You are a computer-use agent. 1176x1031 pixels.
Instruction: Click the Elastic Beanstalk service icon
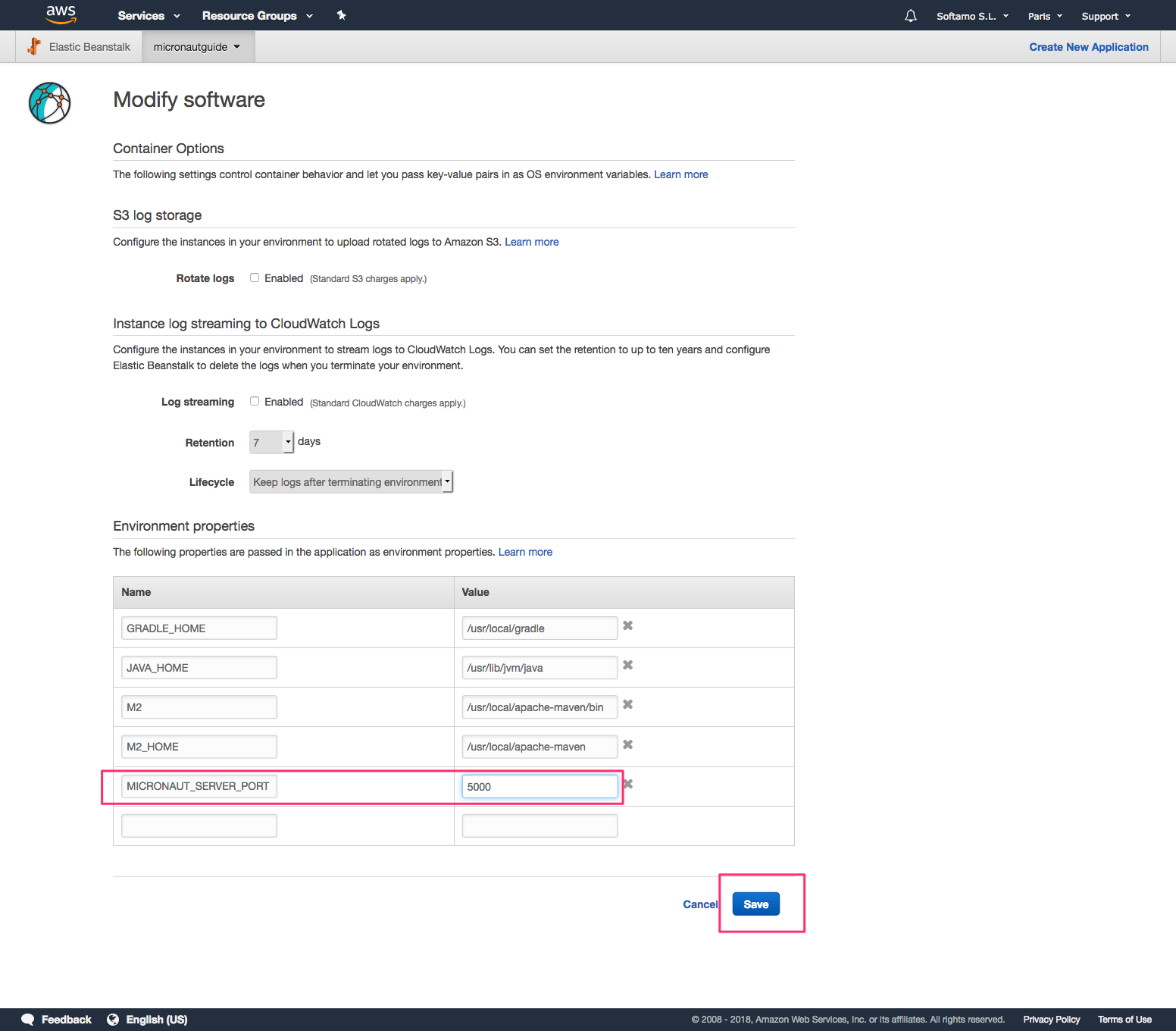pyautogui.click(x=34, y=47)
